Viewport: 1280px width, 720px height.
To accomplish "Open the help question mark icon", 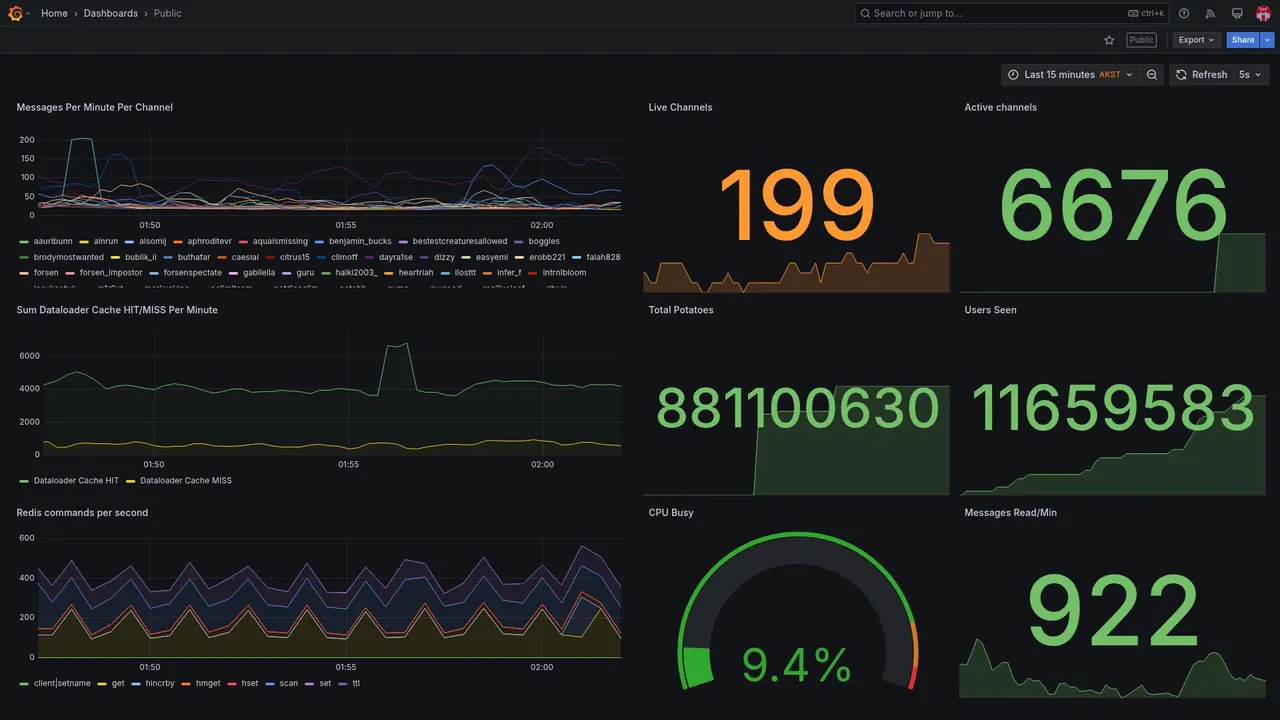I will (1184, 13).
